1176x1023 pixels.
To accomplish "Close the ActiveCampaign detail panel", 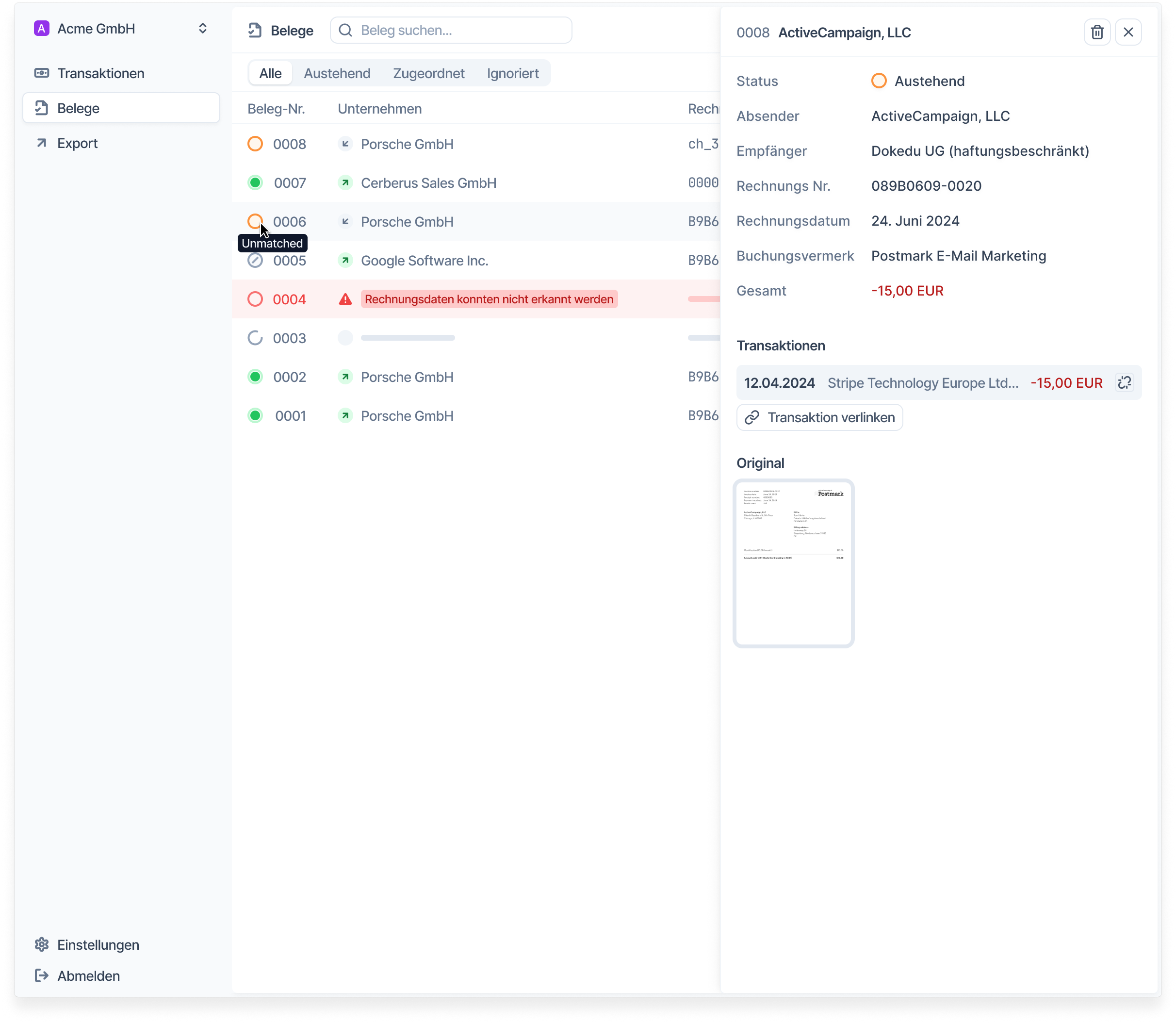I will coord(1127,32).
